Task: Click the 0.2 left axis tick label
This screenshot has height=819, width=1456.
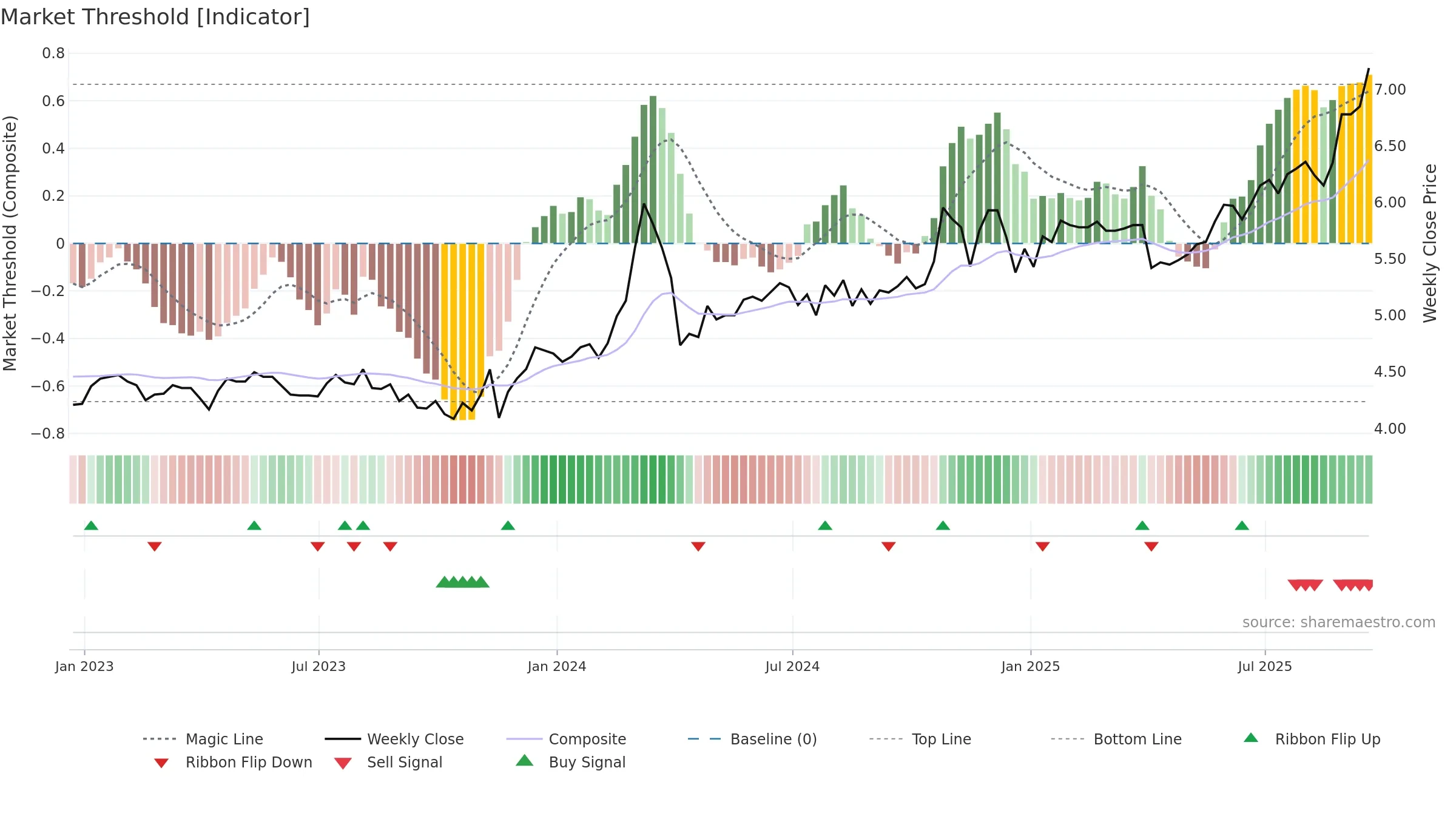Action: pyautogui.click(x=53, y=196)
